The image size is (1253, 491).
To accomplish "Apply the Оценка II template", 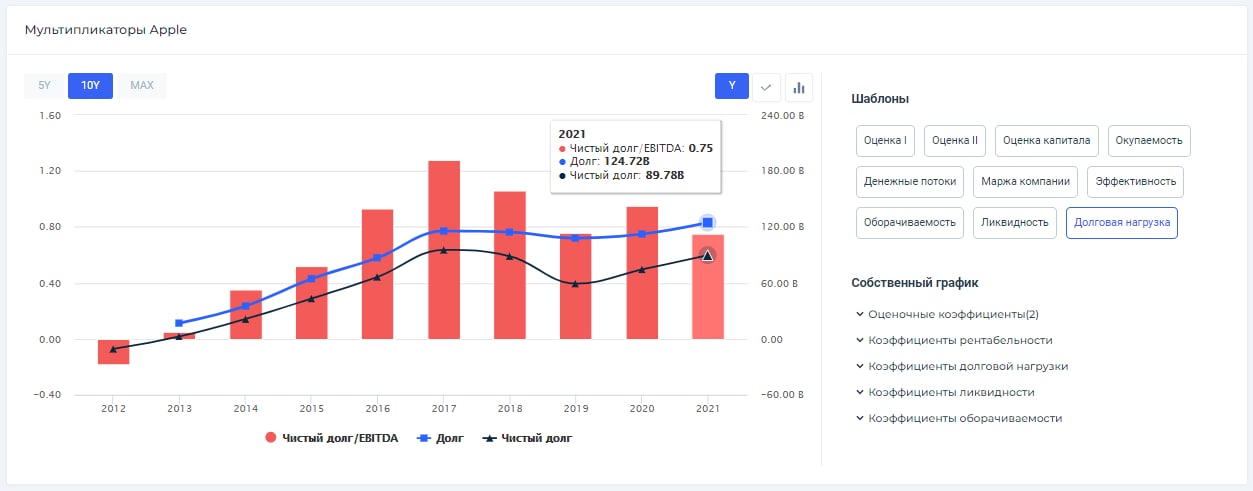I will pyautogui.click(x=954, y=140).
